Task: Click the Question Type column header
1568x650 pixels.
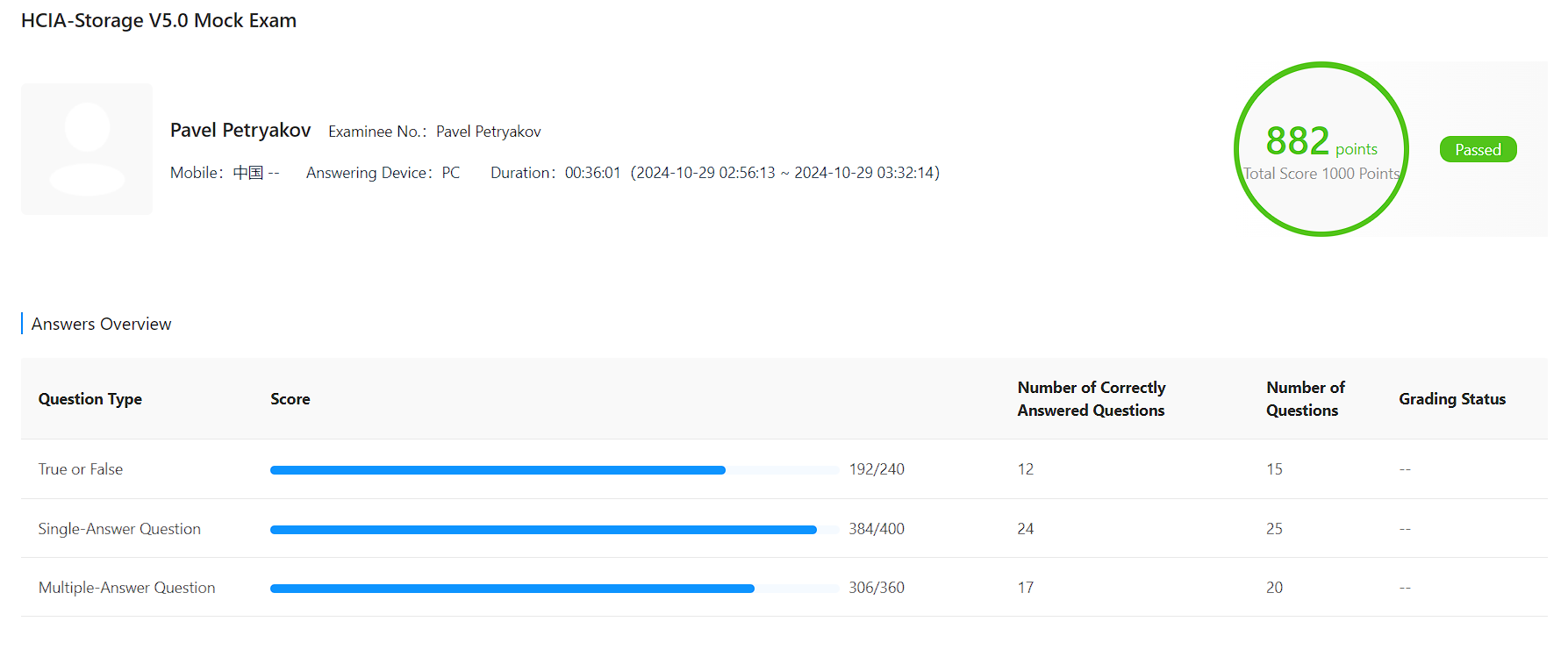Action: tap(90, 399)
